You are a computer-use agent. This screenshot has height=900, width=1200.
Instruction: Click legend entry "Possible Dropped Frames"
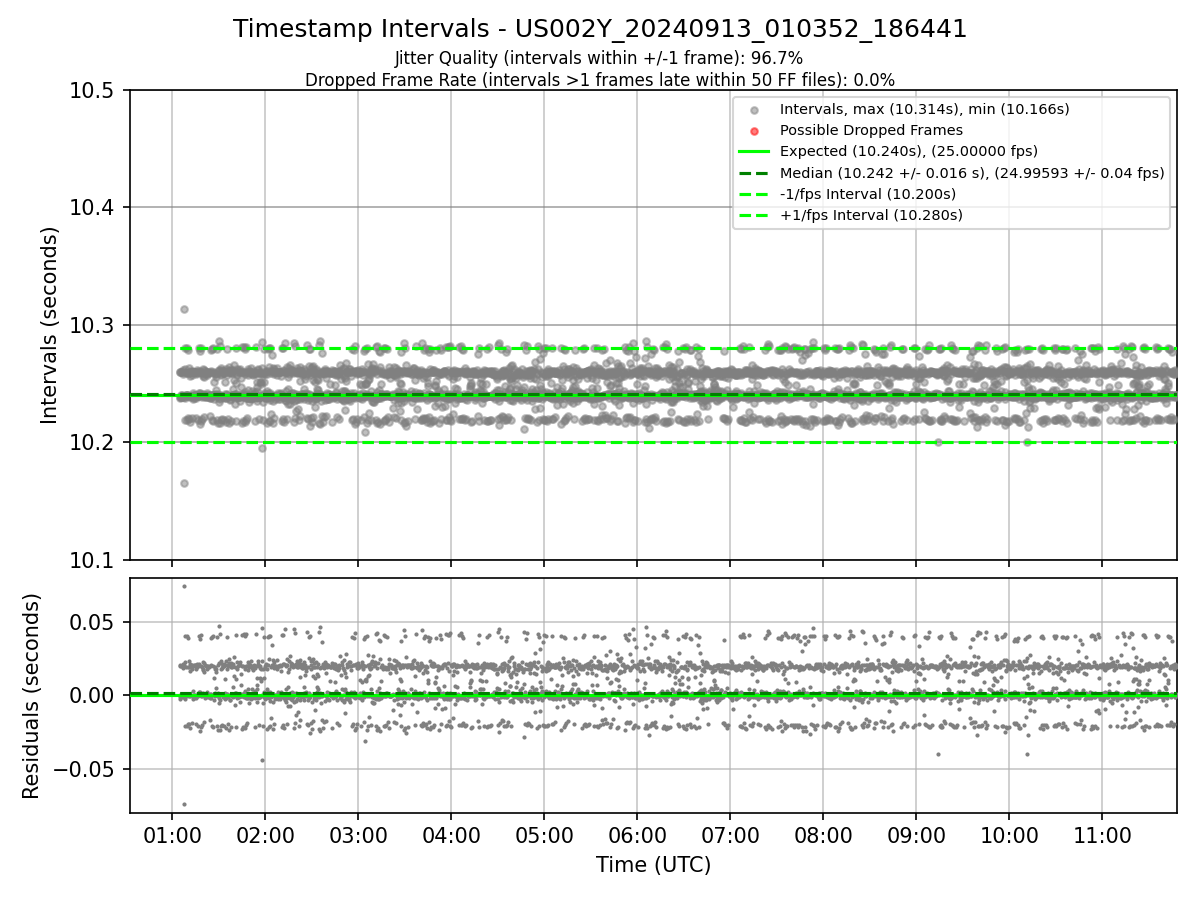point(871,130)
